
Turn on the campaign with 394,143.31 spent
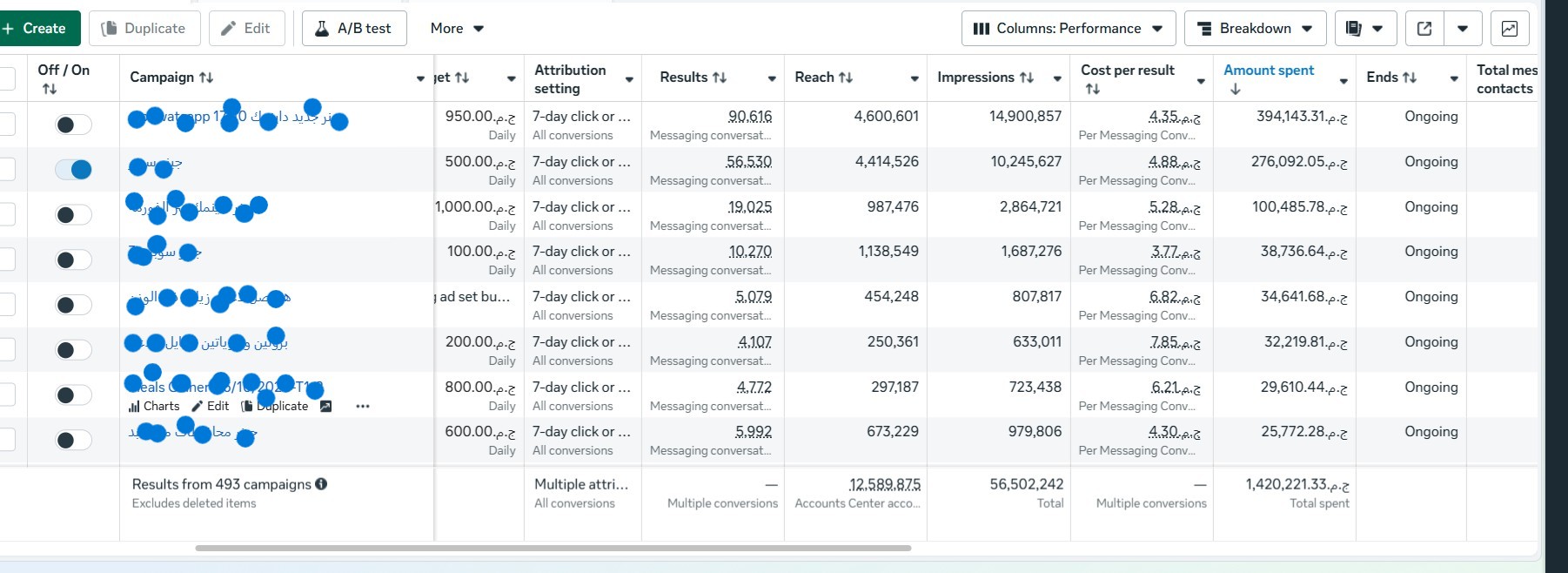(x=73, y=125)
